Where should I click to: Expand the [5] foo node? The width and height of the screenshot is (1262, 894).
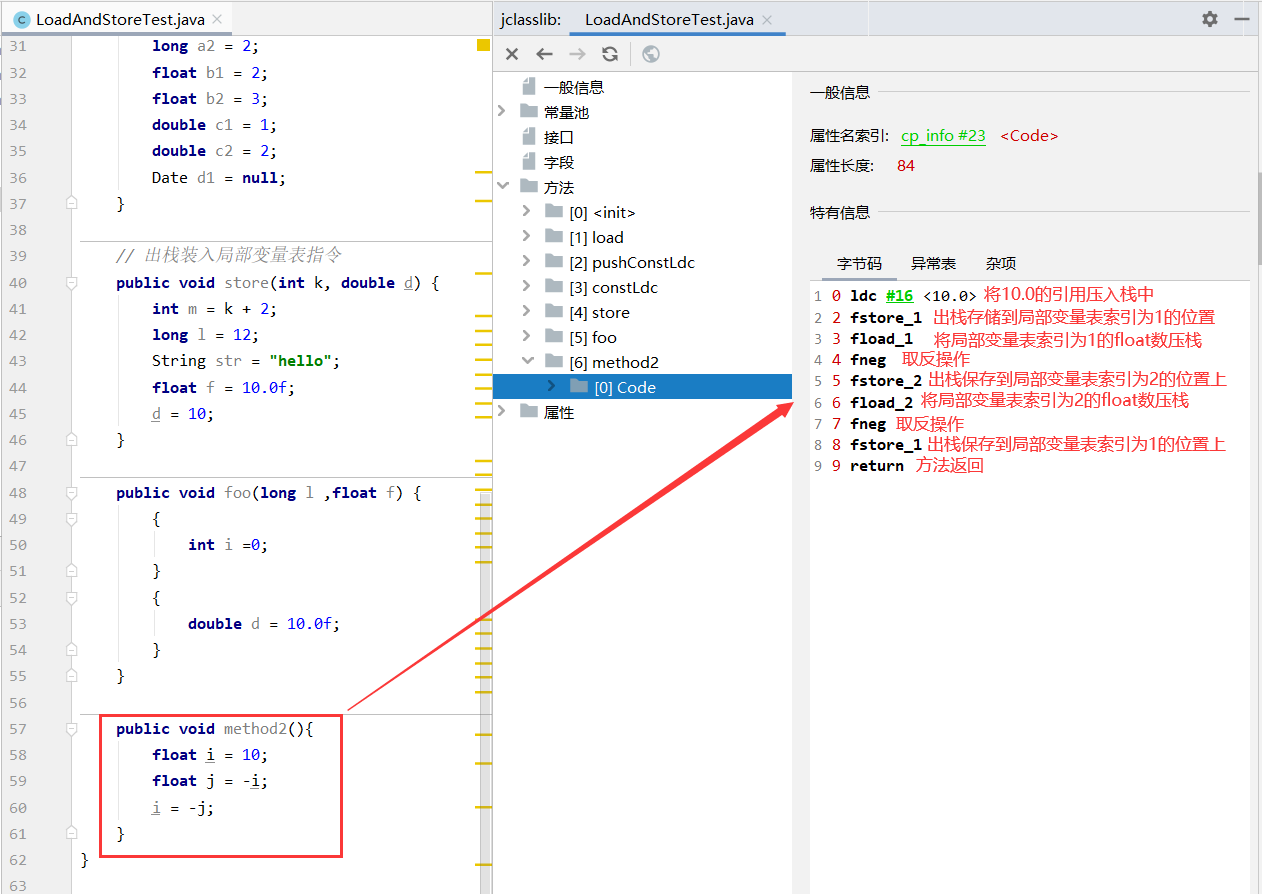point(527,336)
